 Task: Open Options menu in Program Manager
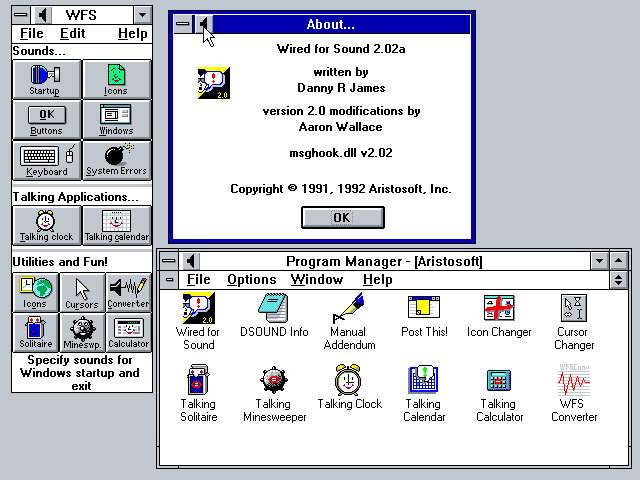(252, 280)
